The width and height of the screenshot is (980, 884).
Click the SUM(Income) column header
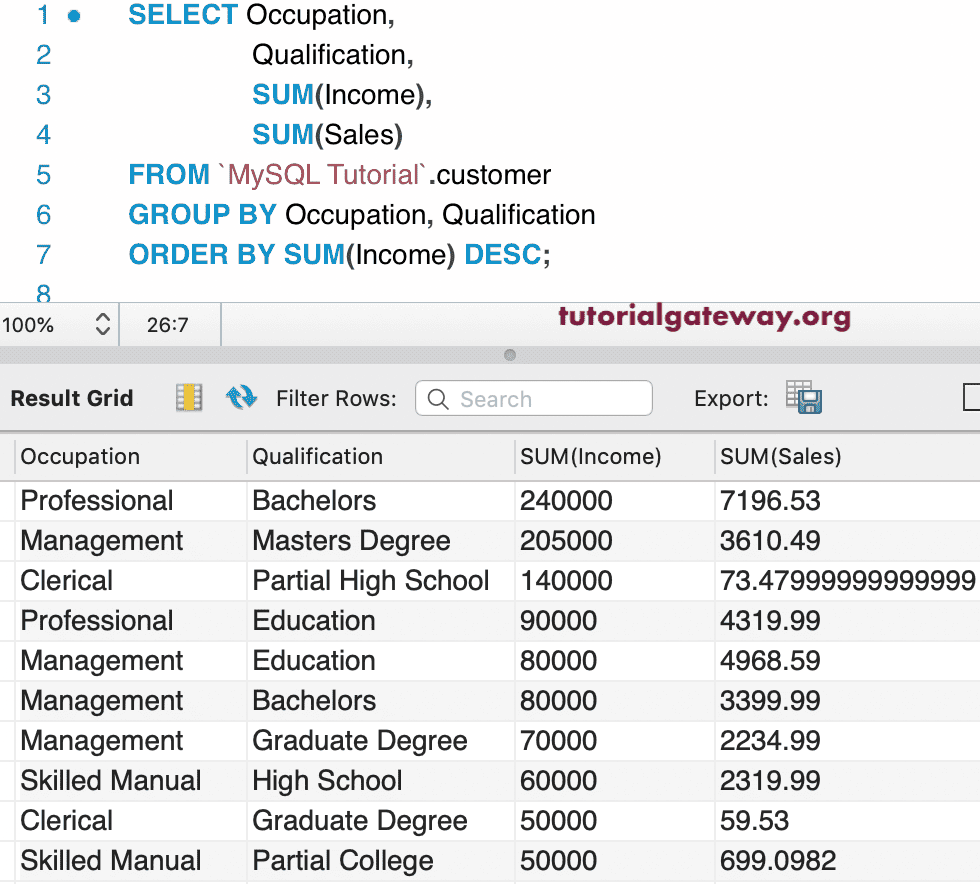point(590,457)
